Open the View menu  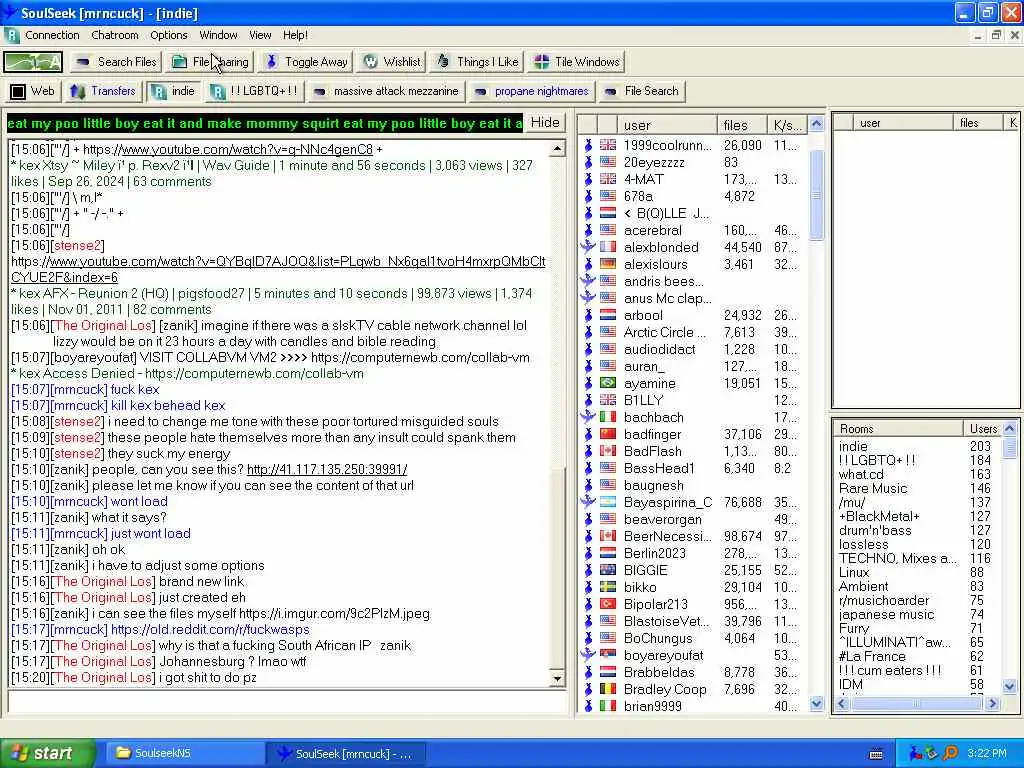260,35
